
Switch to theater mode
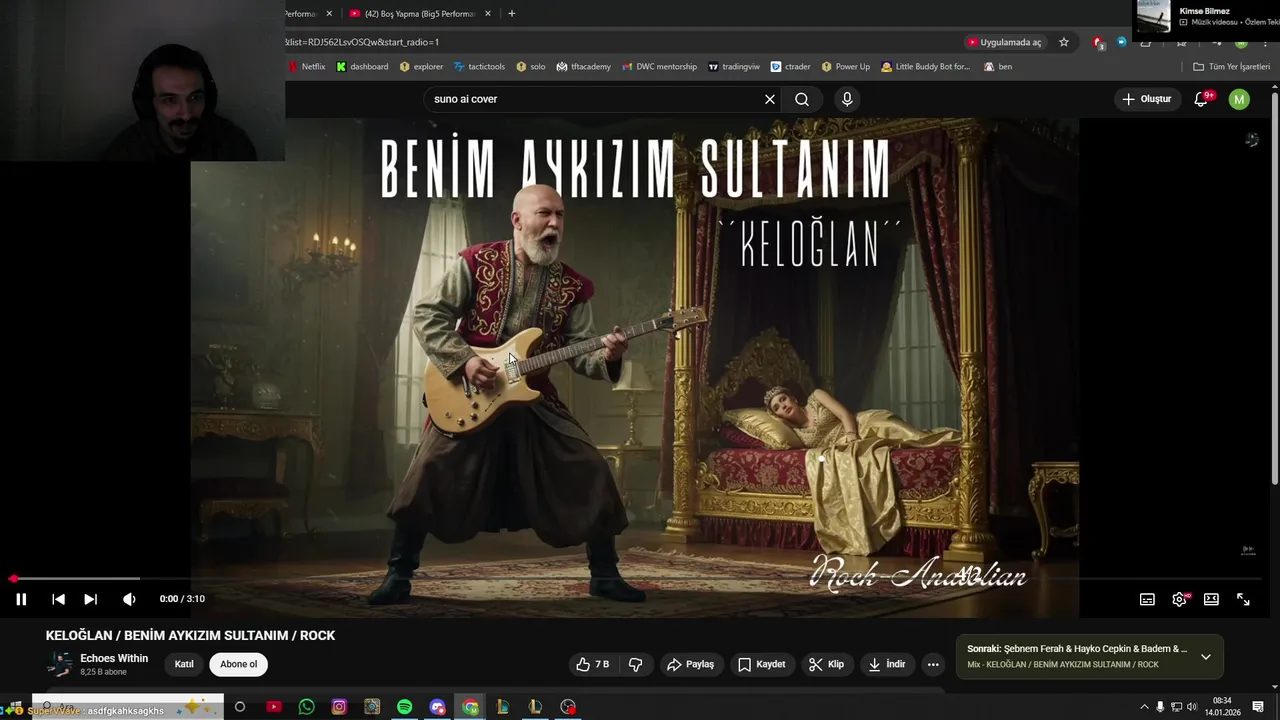coord(1211,599)
